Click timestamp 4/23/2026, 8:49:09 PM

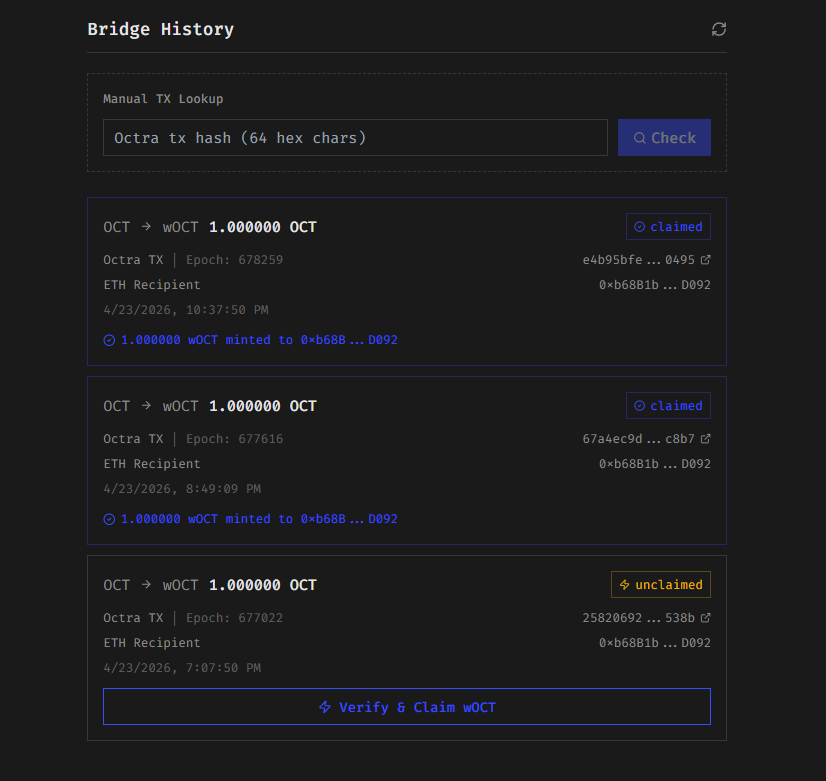(182, 489)
